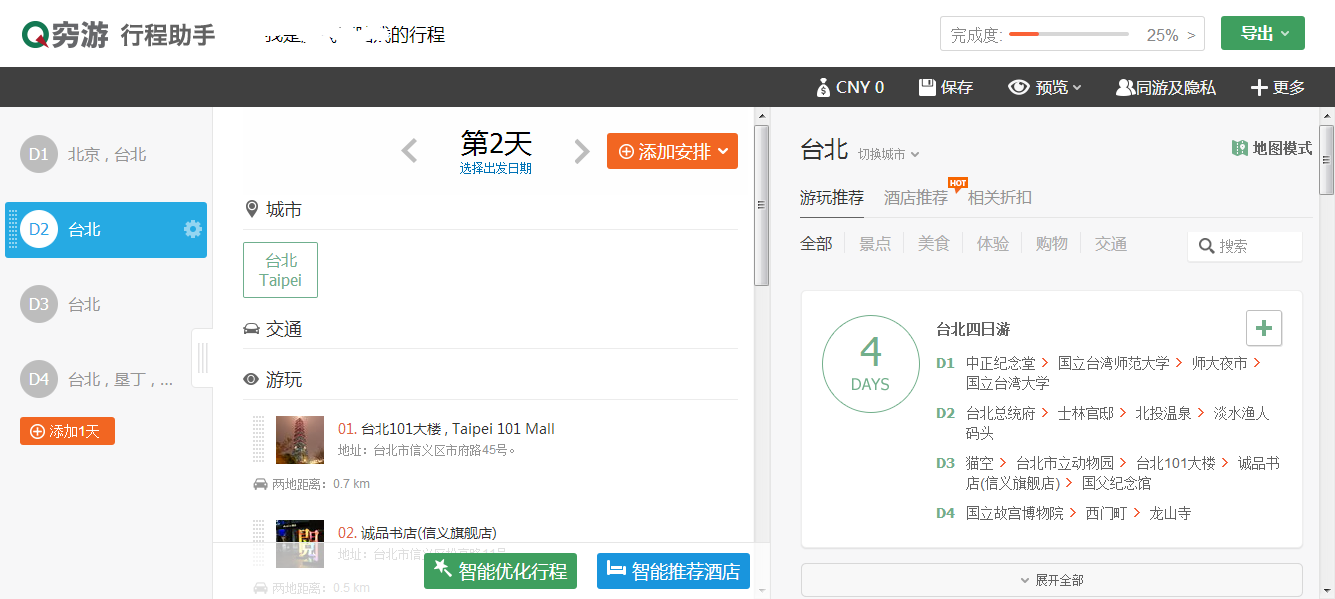This screenshot has height=599, width=1335.
Task: Click the D3 day circle
Action: [39, 304]
